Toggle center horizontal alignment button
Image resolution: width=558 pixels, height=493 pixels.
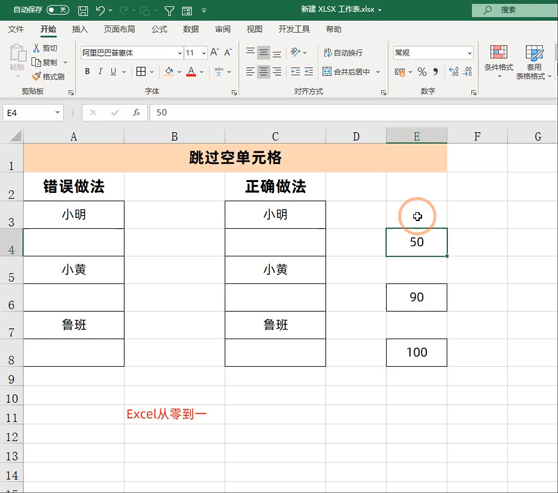tap(263, 72)
